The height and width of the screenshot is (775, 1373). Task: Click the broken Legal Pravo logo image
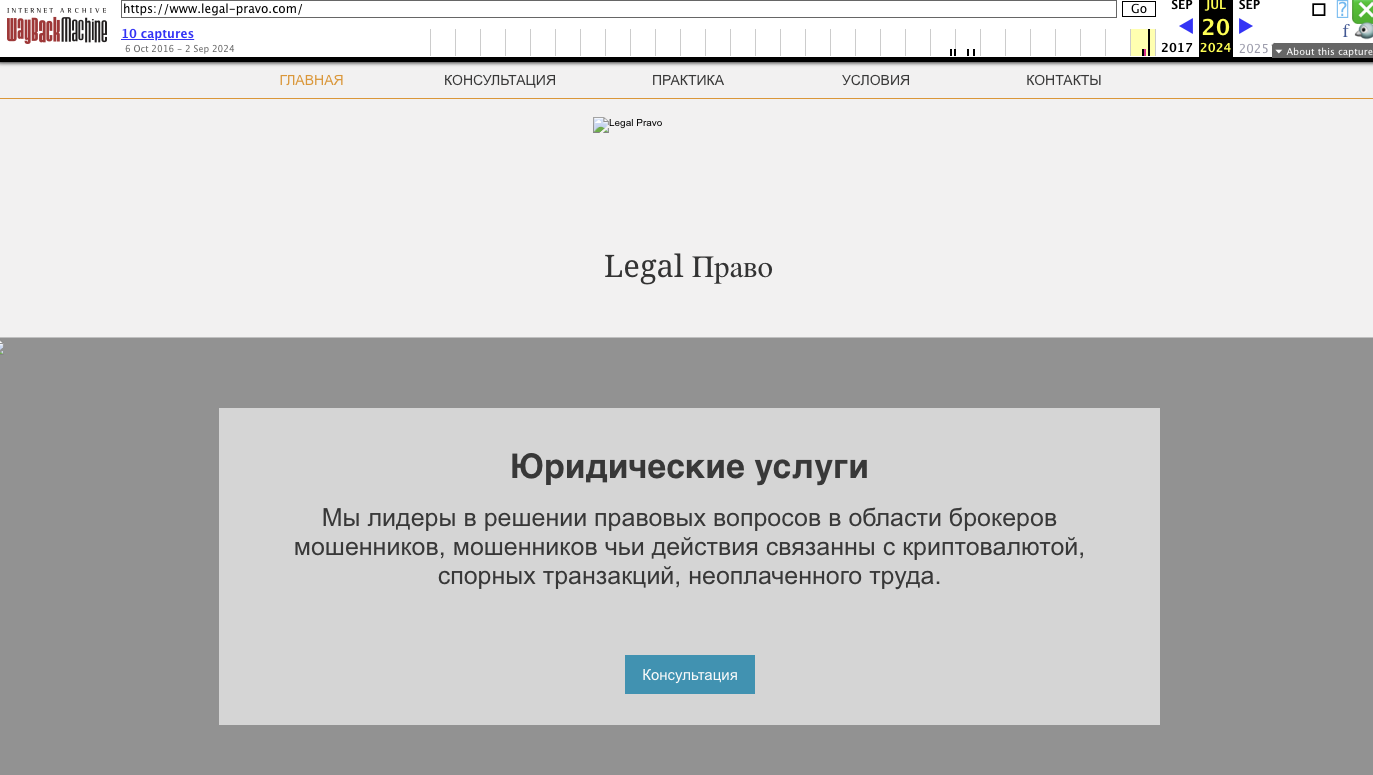[627, 124]
